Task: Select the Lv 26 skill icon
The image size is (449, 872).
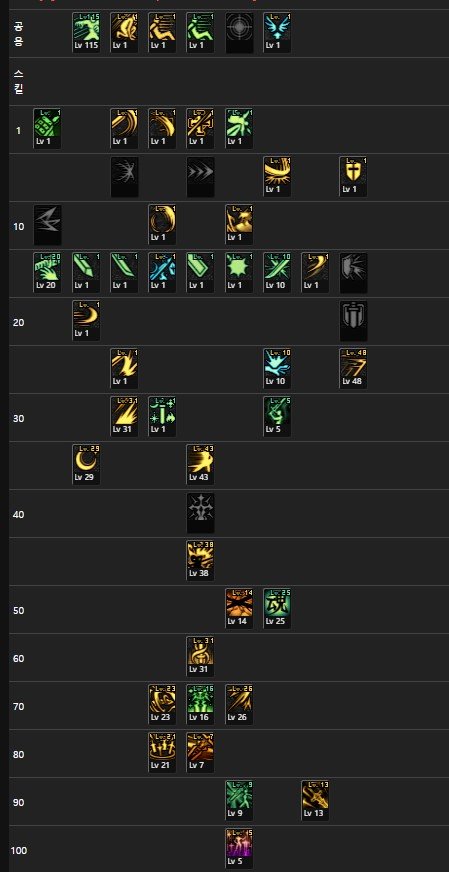Action: pyautogui.click(x=239, y=705)
